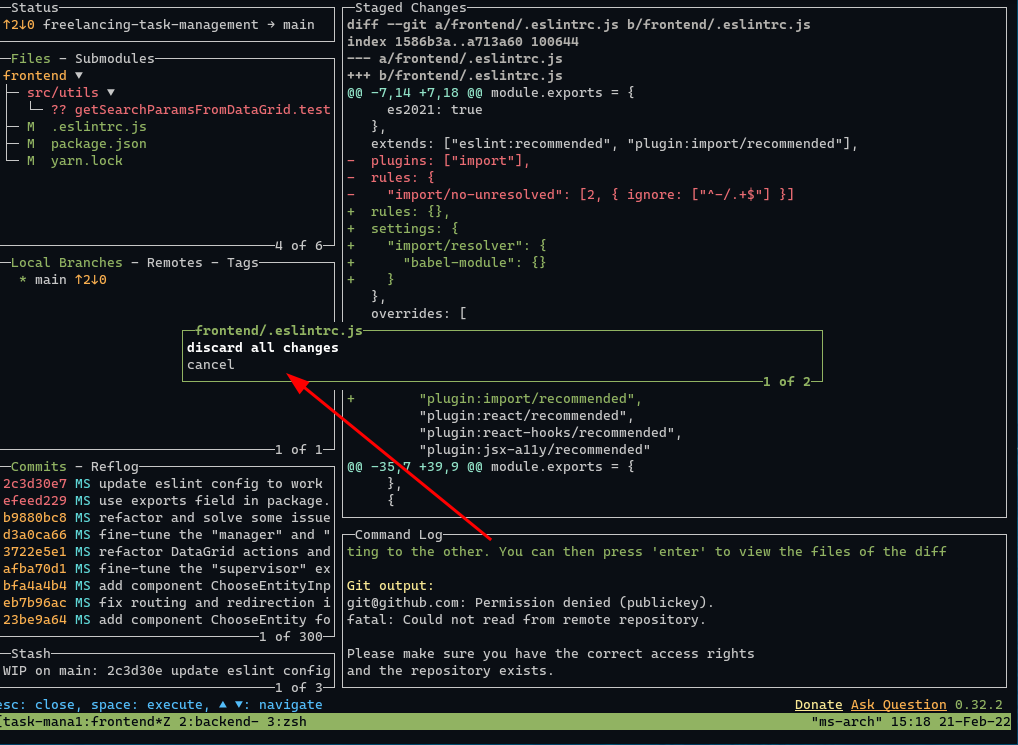Choose 'cancel' in the discard popup

tap(210, 365)
